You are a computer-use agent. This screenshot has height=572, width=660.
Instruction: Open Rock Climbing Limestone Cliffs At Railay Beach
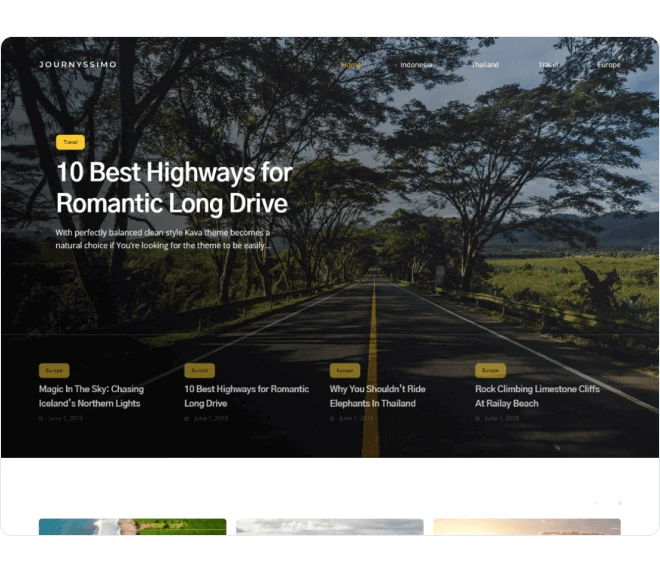(x=538, y=396)
